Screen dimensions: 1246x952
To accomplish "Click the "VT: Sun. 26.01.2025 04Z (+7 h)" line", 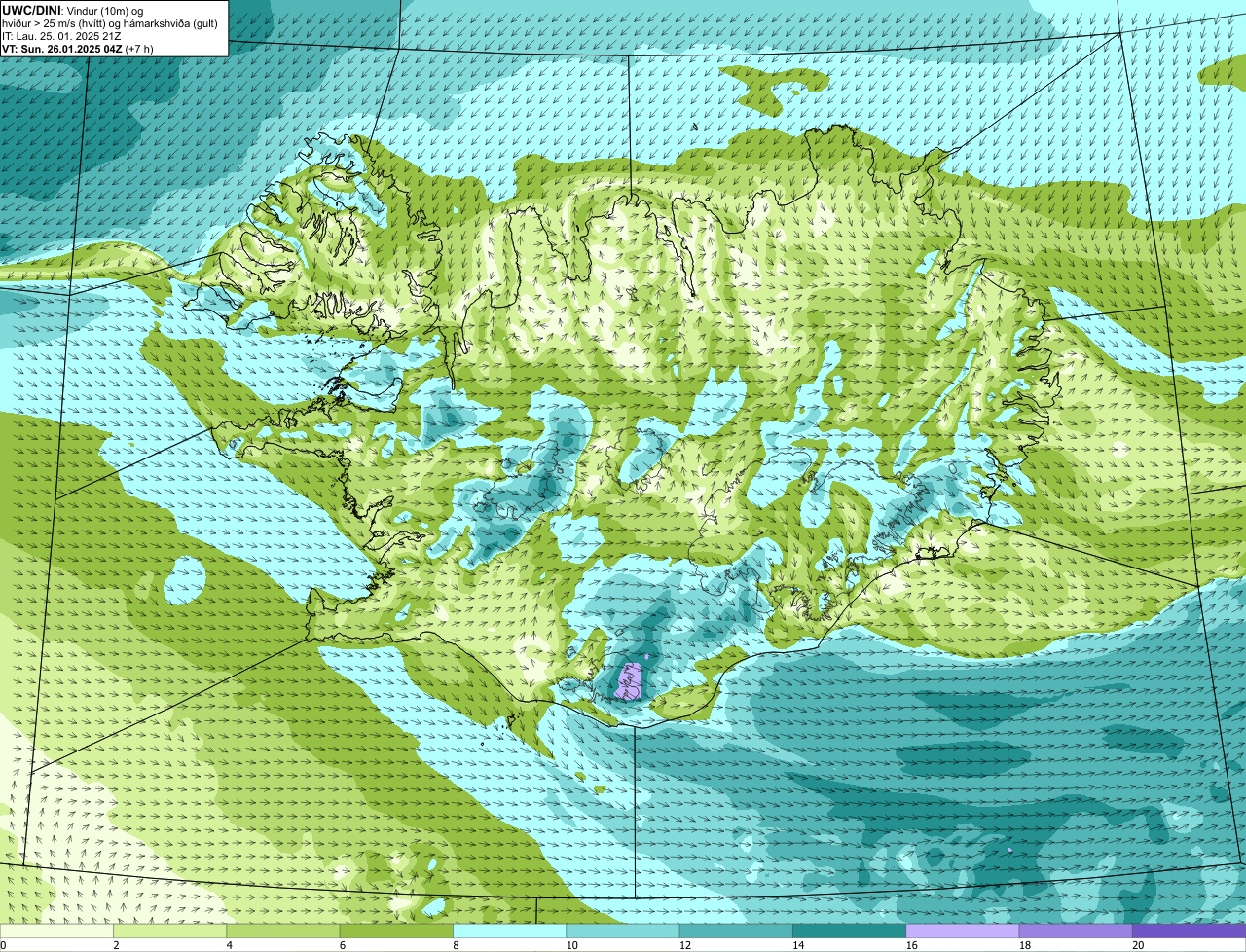I will pyautogui.click(x=78, y=48).
